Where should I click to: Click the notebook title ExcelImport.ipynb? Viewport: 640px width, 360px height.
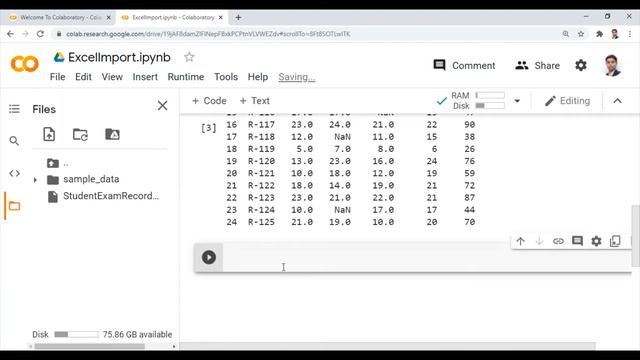coord(119,57)
